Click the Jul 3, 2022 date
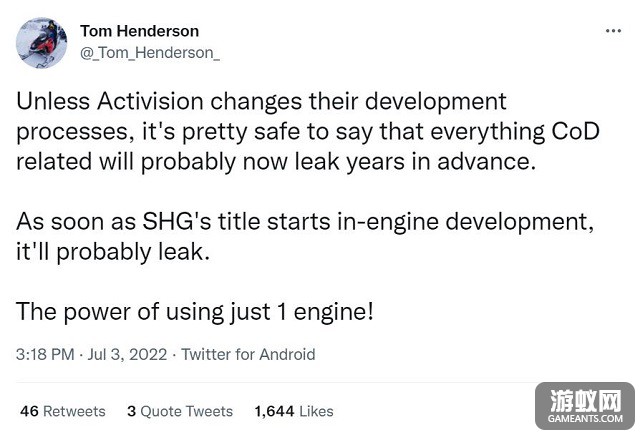Image resolution: width=640 pixels, height=435 pixels. click(x=127, y=354)
